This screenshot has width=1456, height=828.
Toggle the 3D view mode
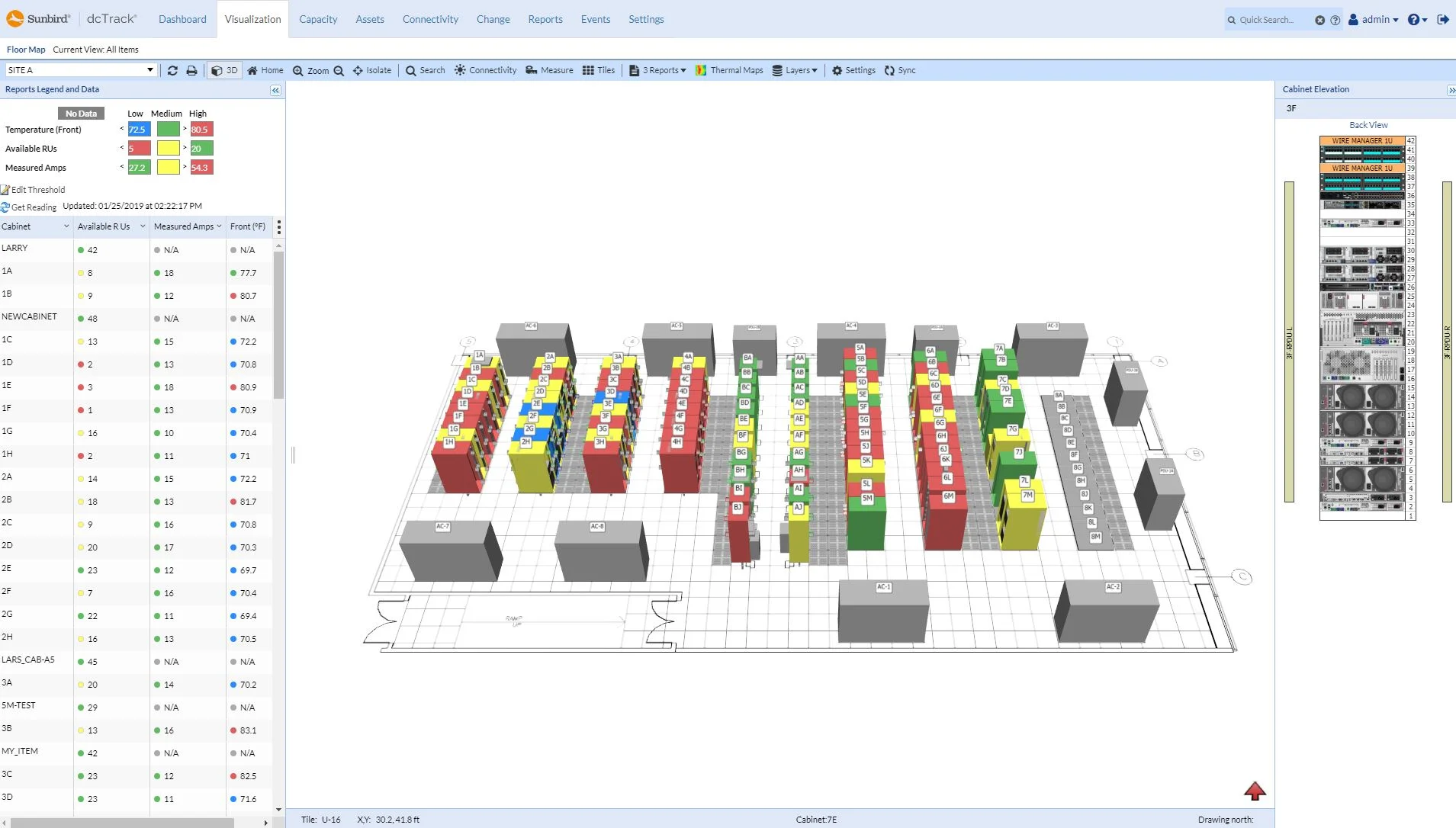(223, 70)
